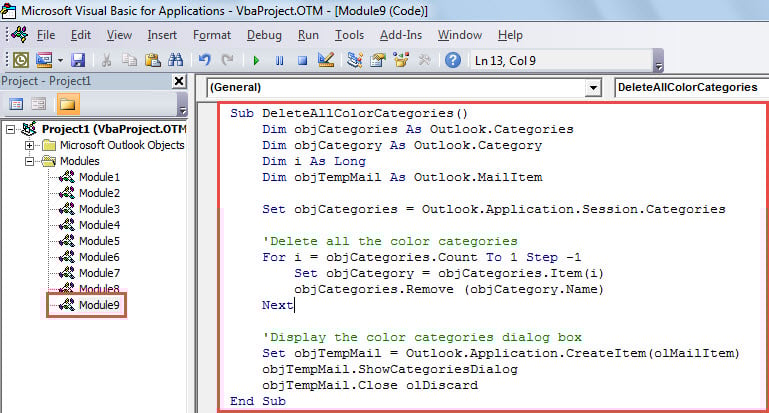
Task: Open the Window menu
Action: pyautogui.click(x=460, y=35)
